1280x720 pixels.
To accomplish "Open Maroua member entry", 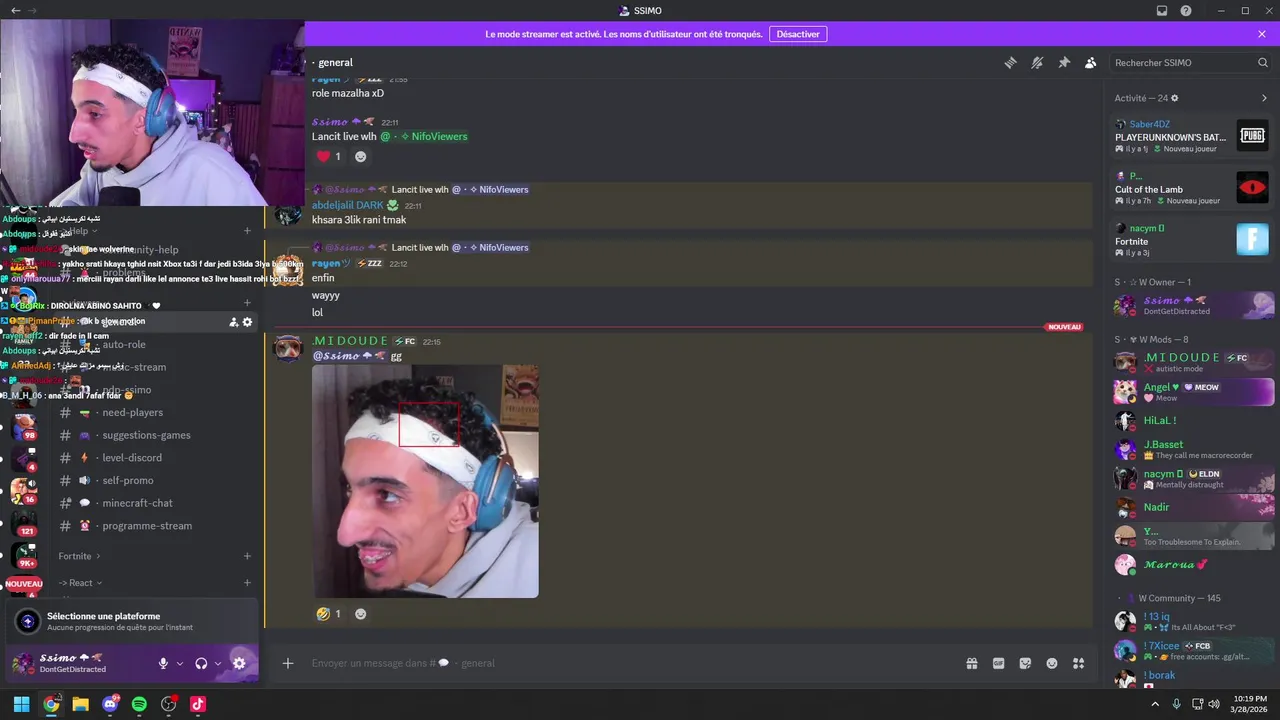I will 1194,564.
